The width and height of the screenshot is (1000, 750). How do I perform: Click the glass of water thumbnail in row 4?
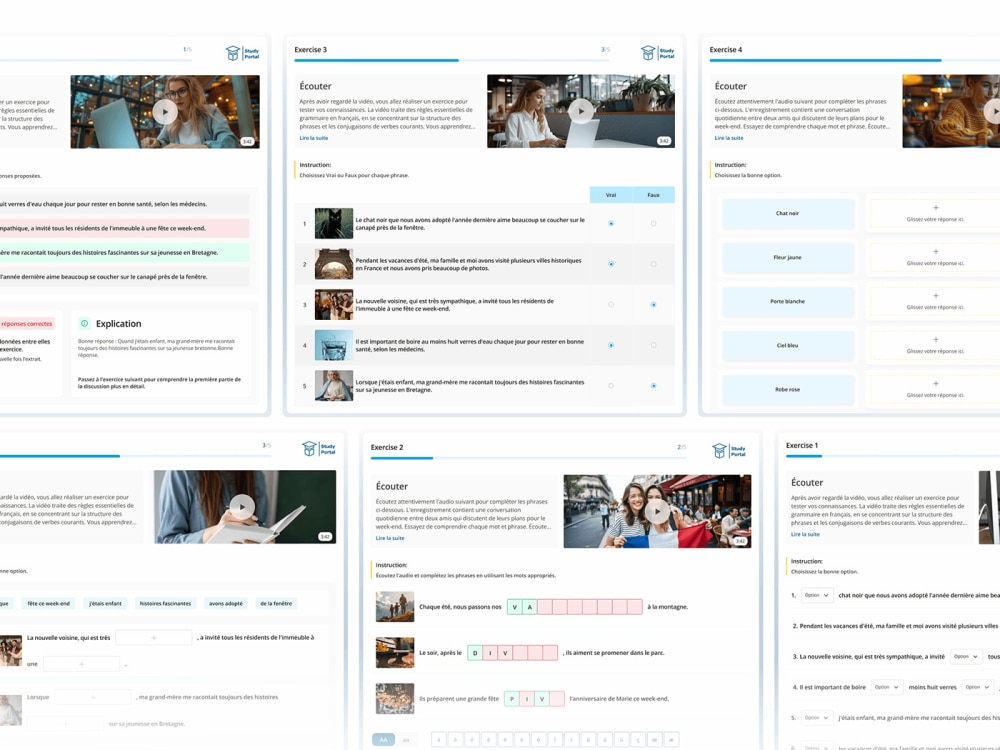(334, 345)
